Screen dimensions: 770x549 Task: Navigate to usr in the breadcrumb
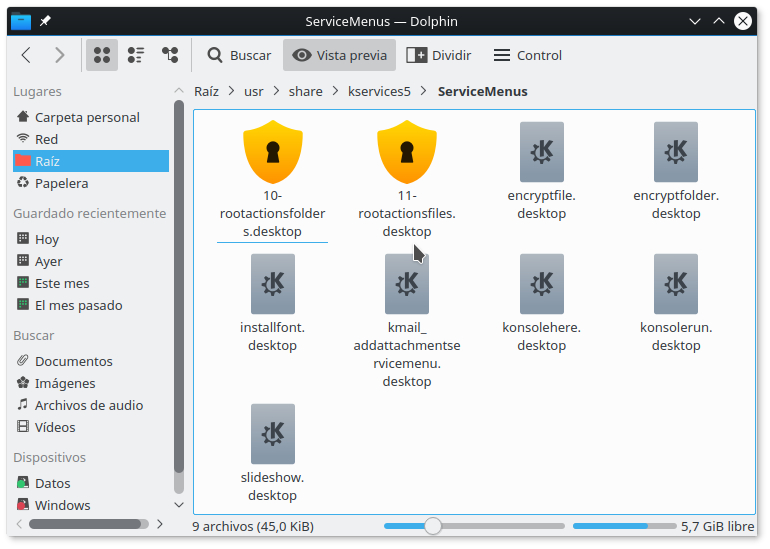[253, 91]
